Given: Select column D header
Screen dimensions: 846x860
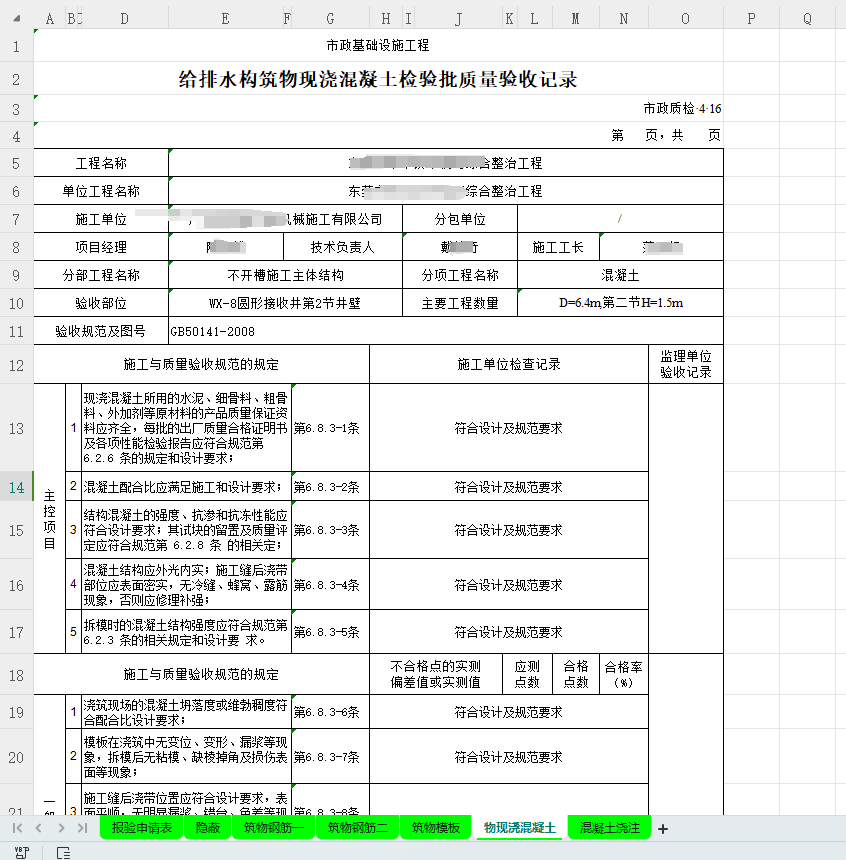Looking at the screenshot, I should pos(125,19).
